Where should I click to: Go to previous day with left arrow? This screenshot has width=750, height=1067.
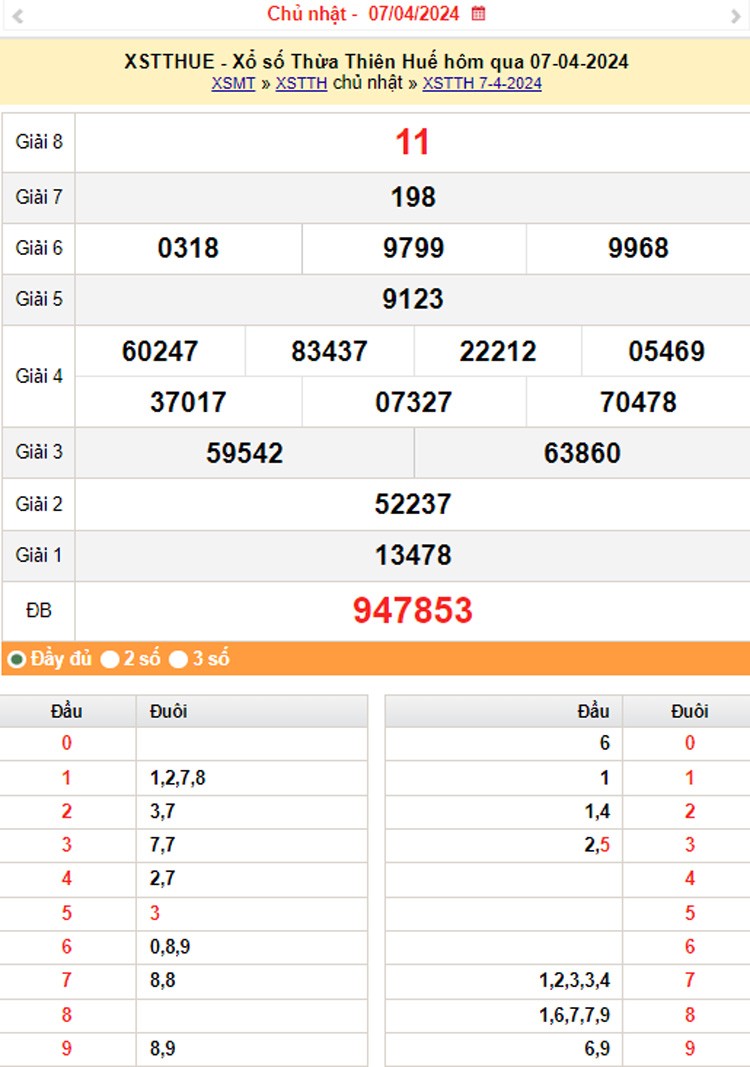(17, 15)
